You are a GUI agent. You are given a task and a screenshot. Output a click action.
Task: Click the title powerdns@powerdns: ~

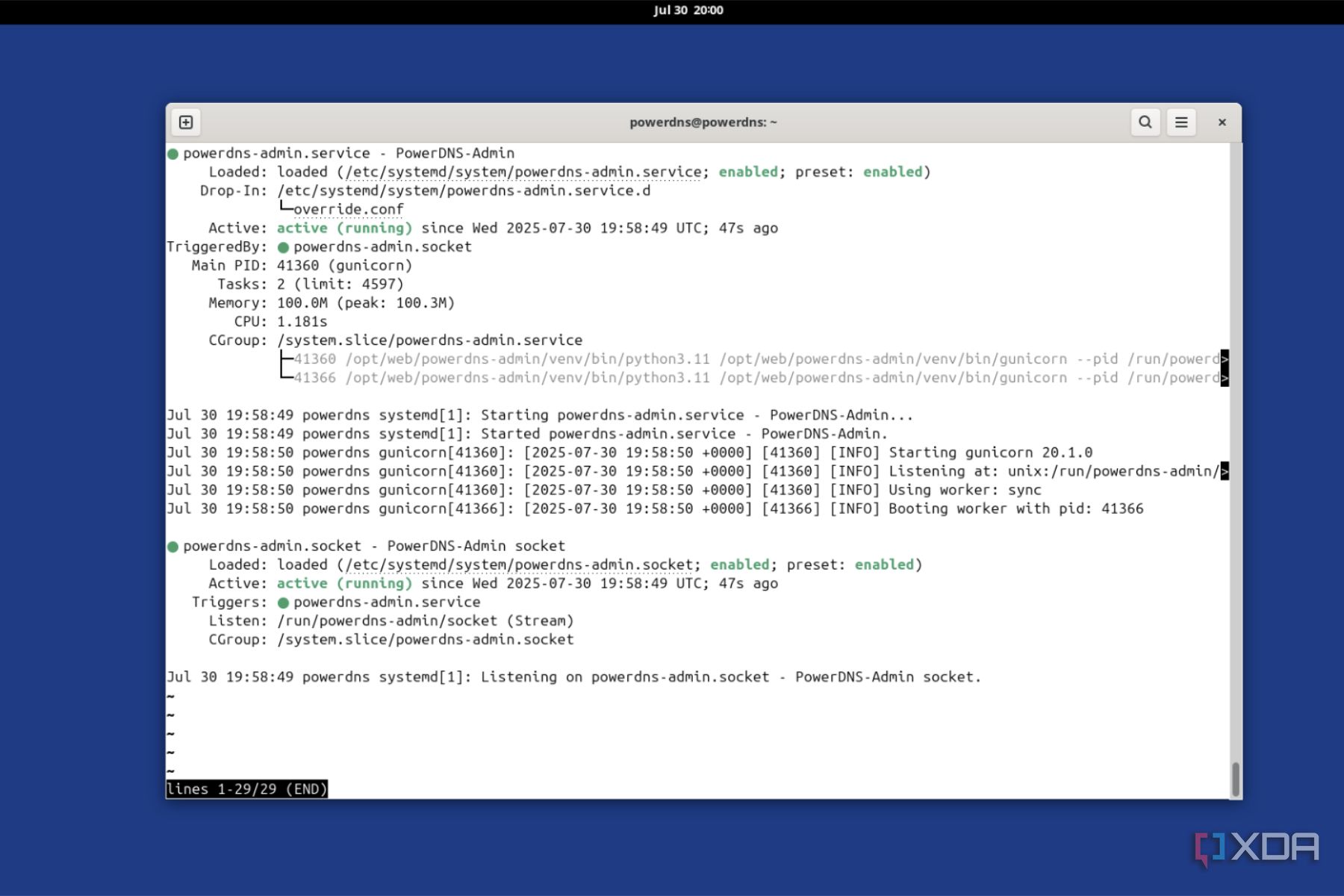point(703,122)
